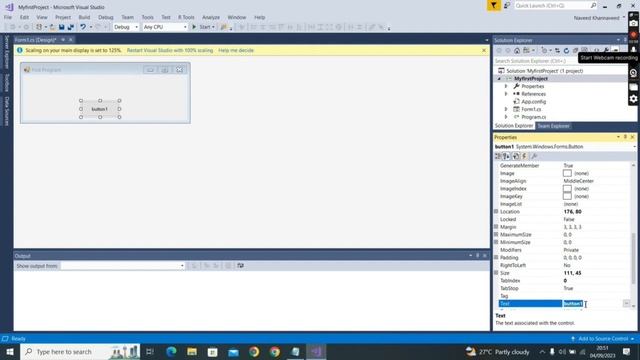Click Collapse All icon in Solution Explorer

575,51
